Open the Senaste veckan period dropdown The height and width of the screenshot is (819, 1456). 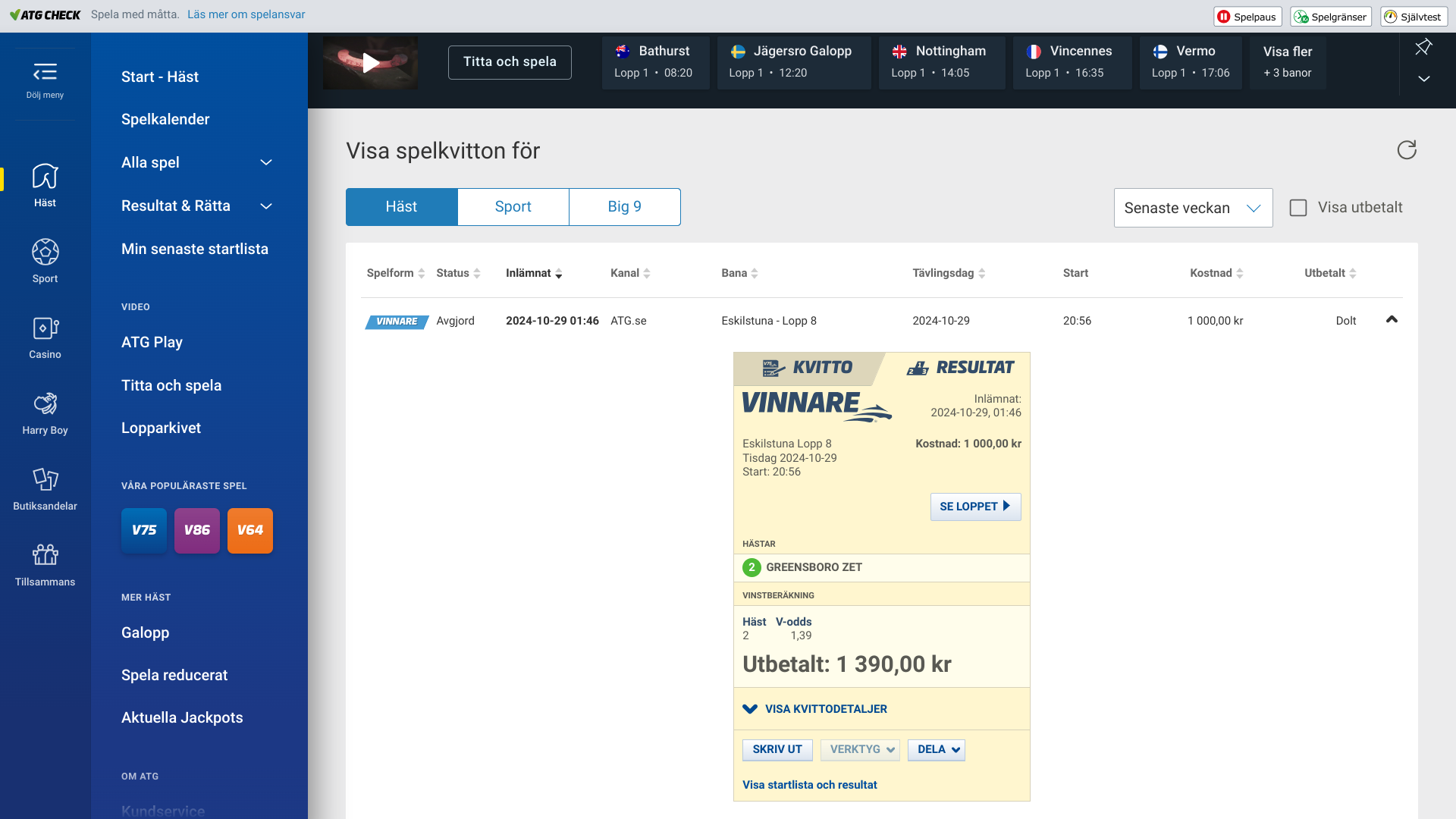point(1192,208)
